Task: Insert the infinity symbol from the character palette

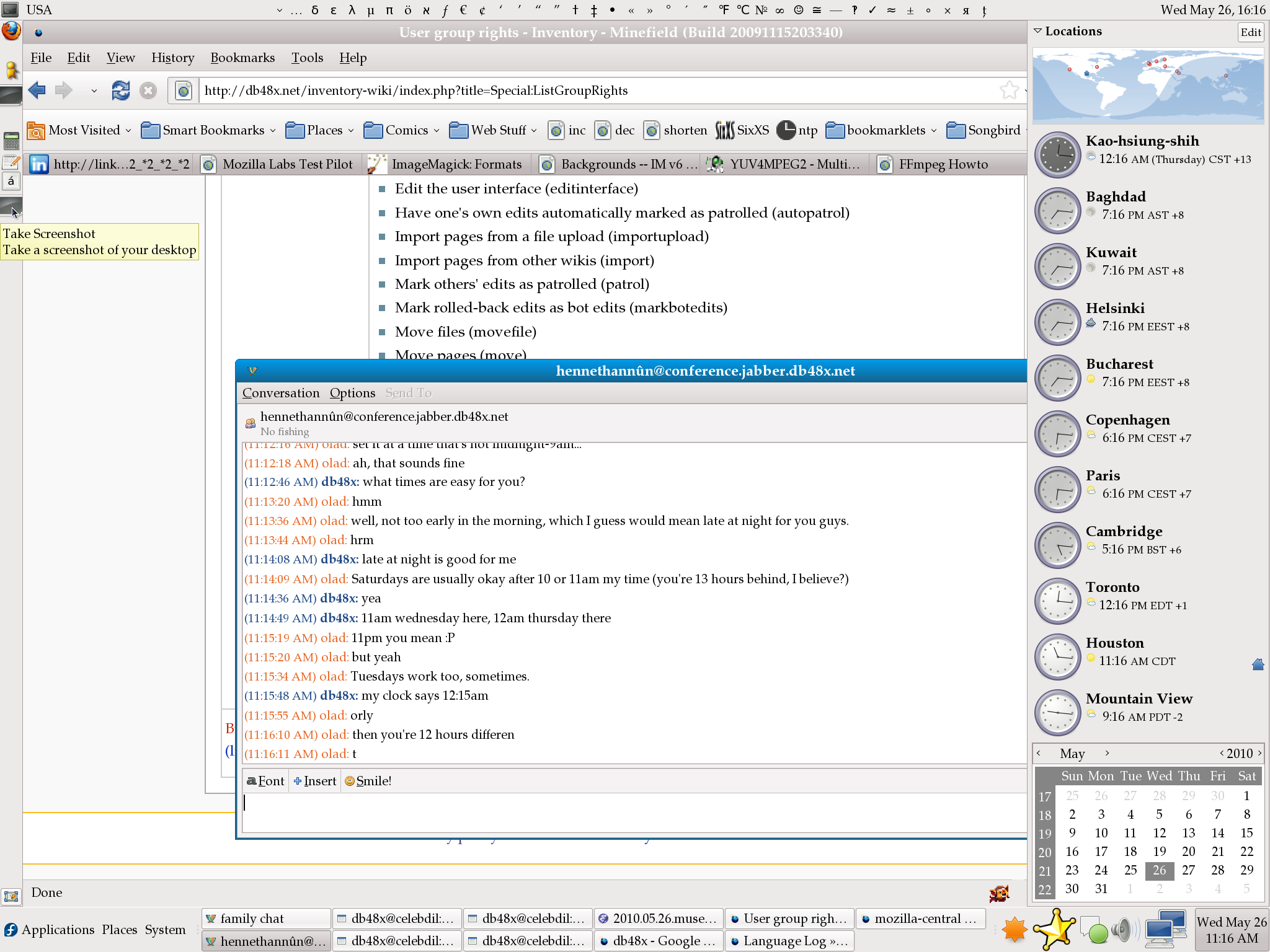Action: tap(779, 10)
